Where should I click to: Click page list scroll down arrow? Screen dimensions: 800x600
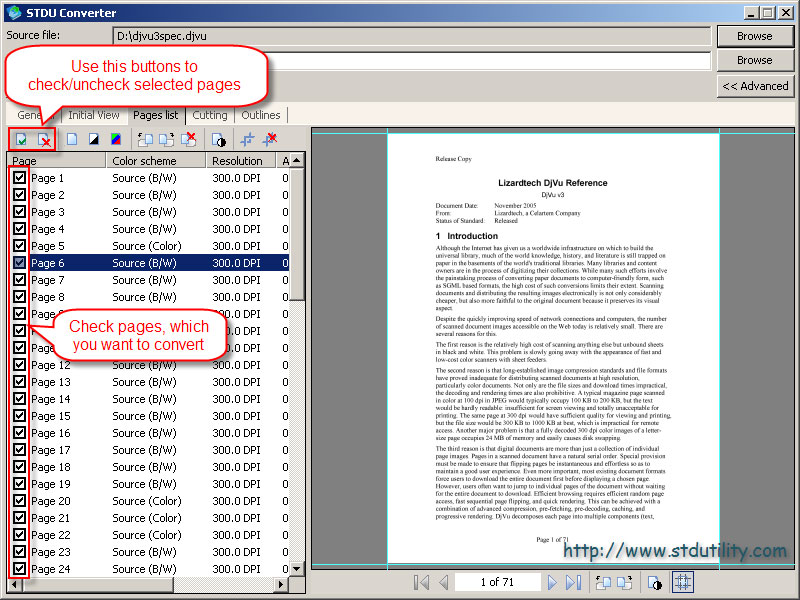pos(297,568)
